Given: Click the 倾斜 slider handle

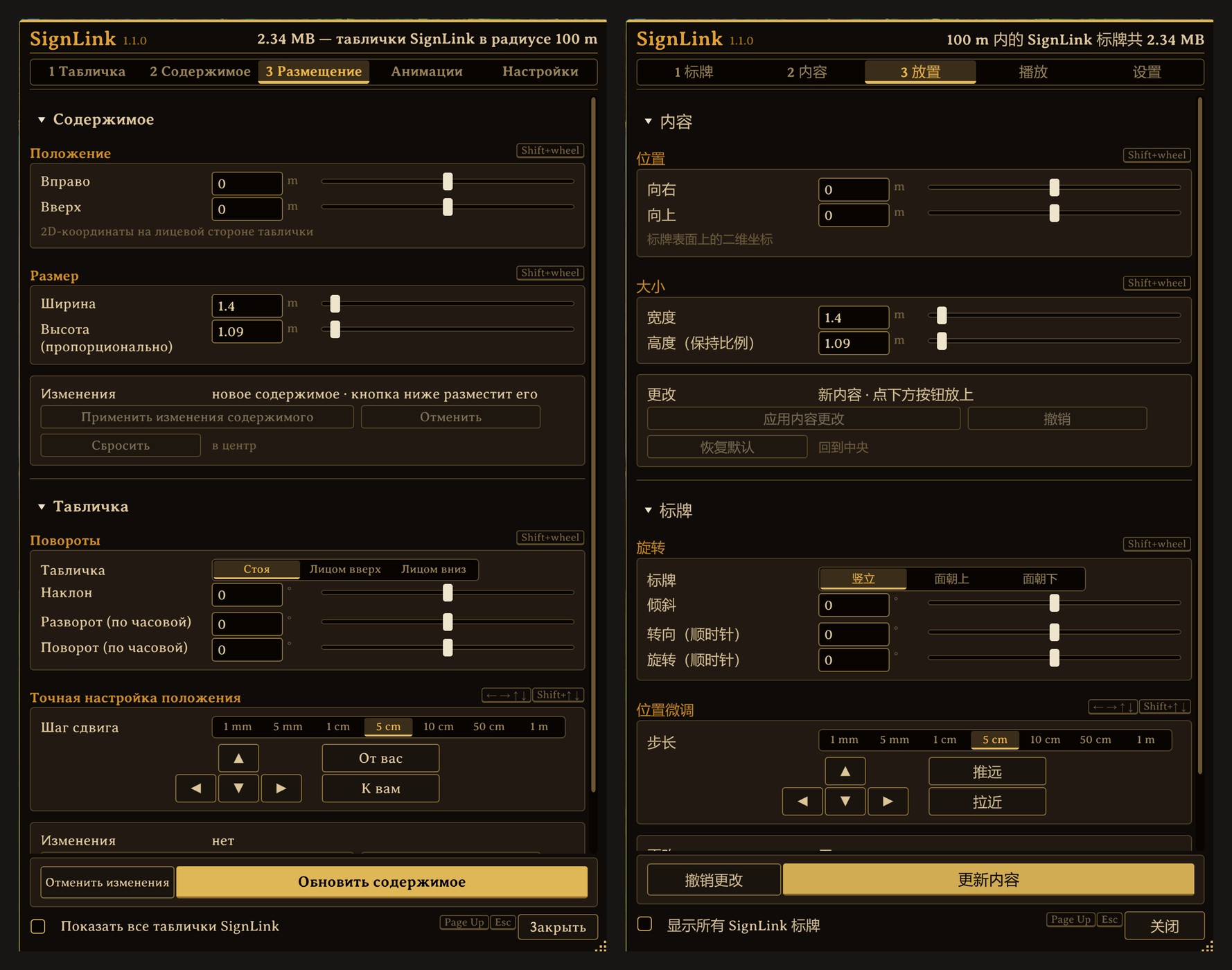Looking at the screenshot, I should [1055, 603].
